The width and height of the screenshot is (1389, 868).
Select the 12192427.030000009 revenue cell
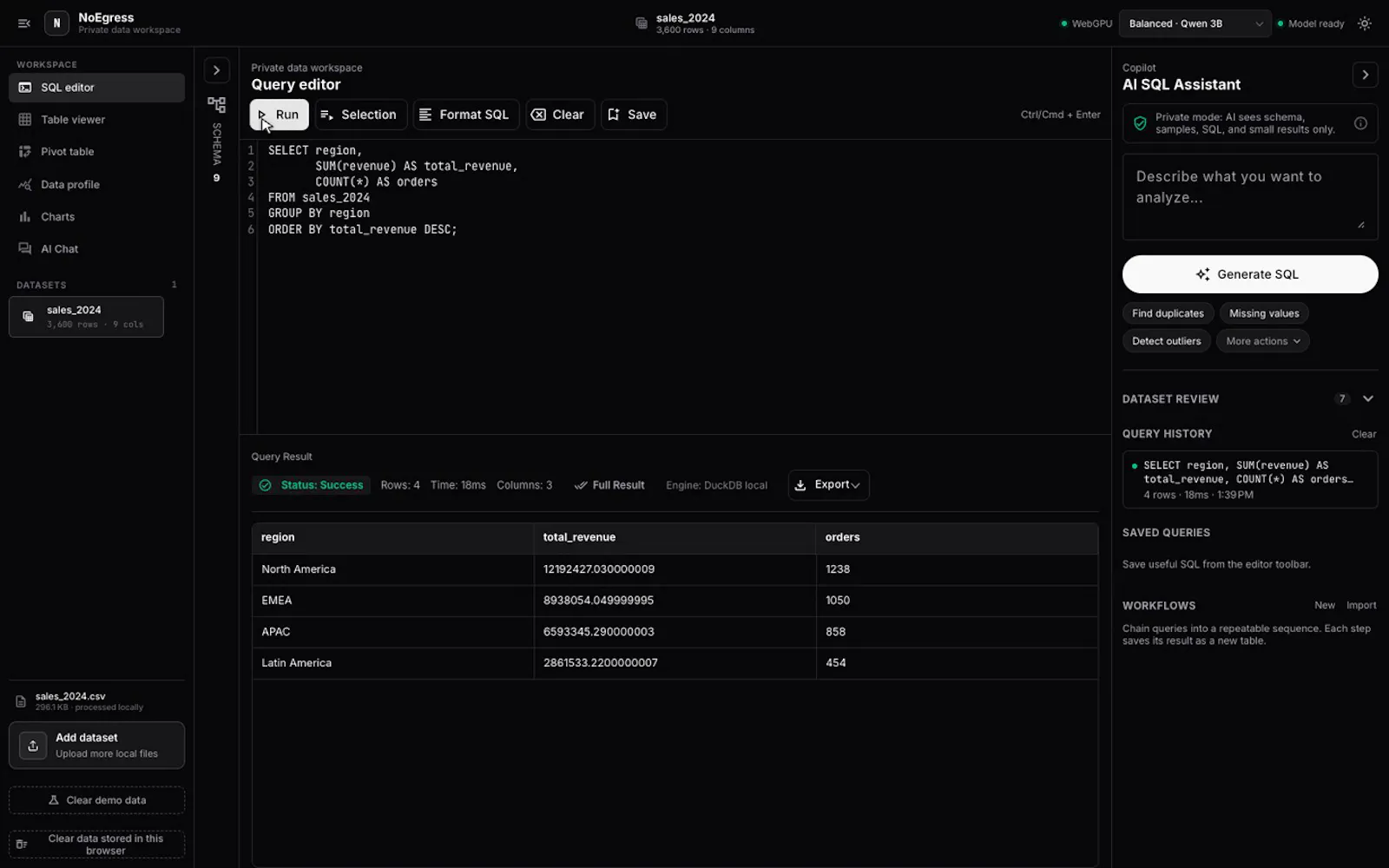coord(675,569)
